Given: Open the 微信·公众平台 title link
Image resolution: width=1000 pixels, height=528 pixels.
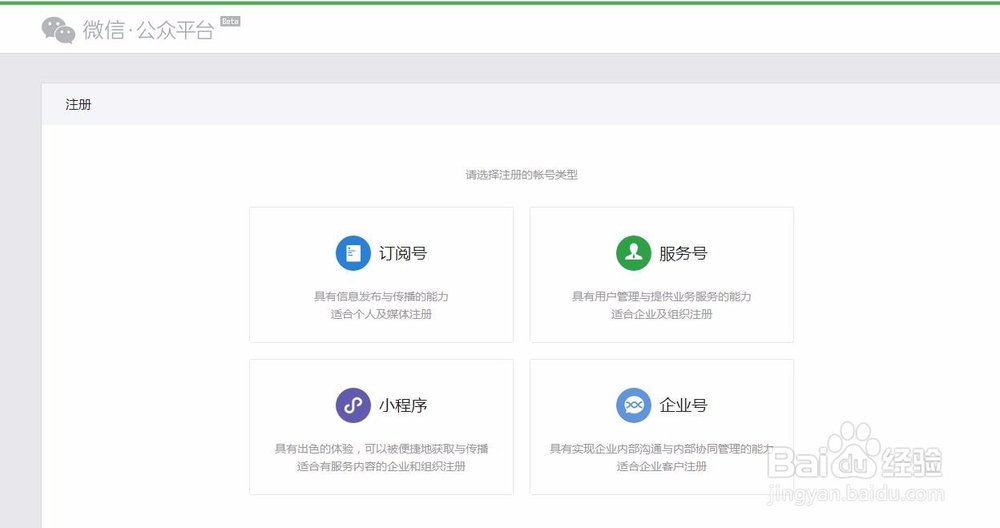Looking at the screenshot, I should pos(148,30).
